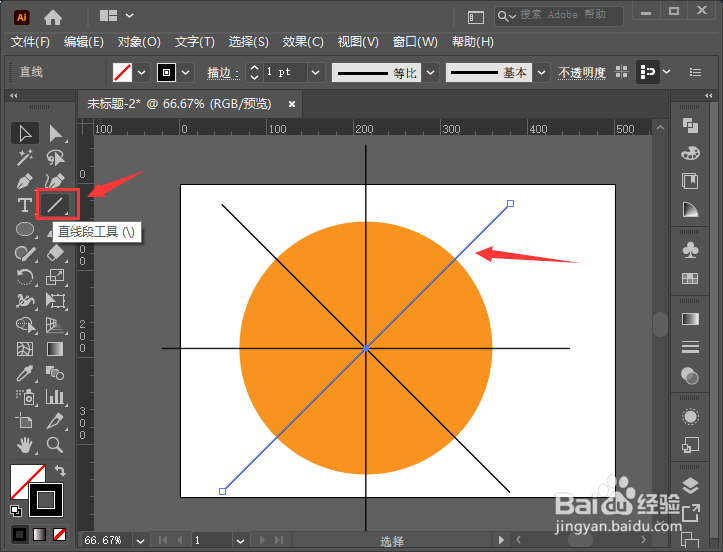The height and width of the screenshot is (552, 723).
Task: Choose the Gradient tool
Action: [55, 349]
